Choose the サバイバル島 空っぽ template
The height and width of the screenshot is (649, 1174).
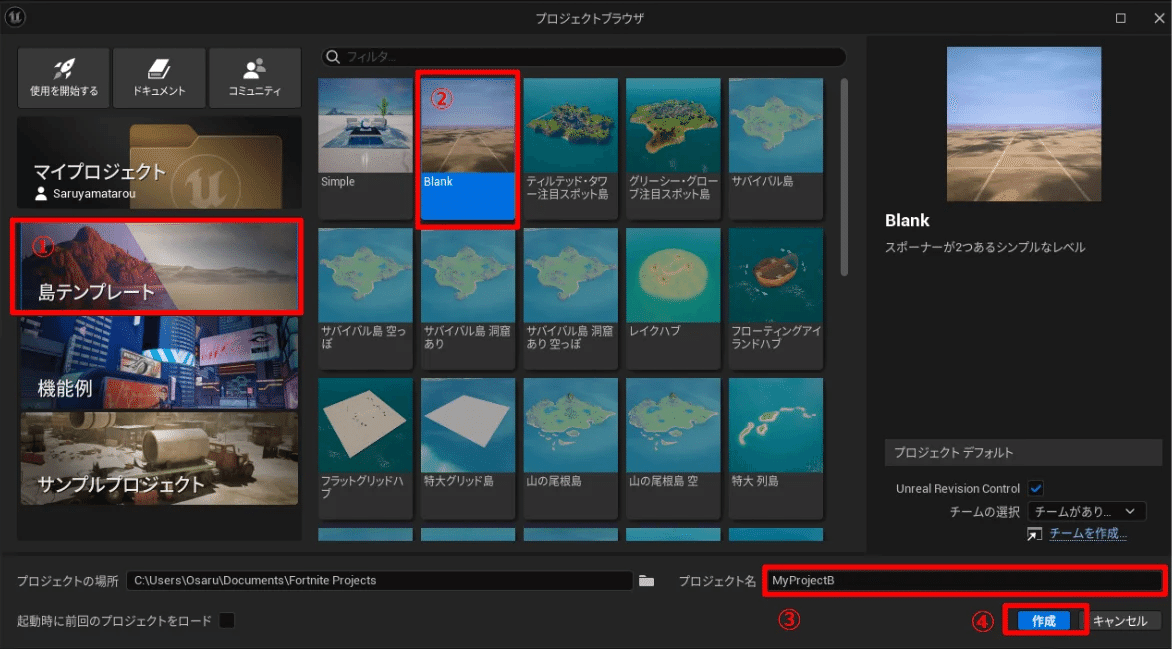365,298
